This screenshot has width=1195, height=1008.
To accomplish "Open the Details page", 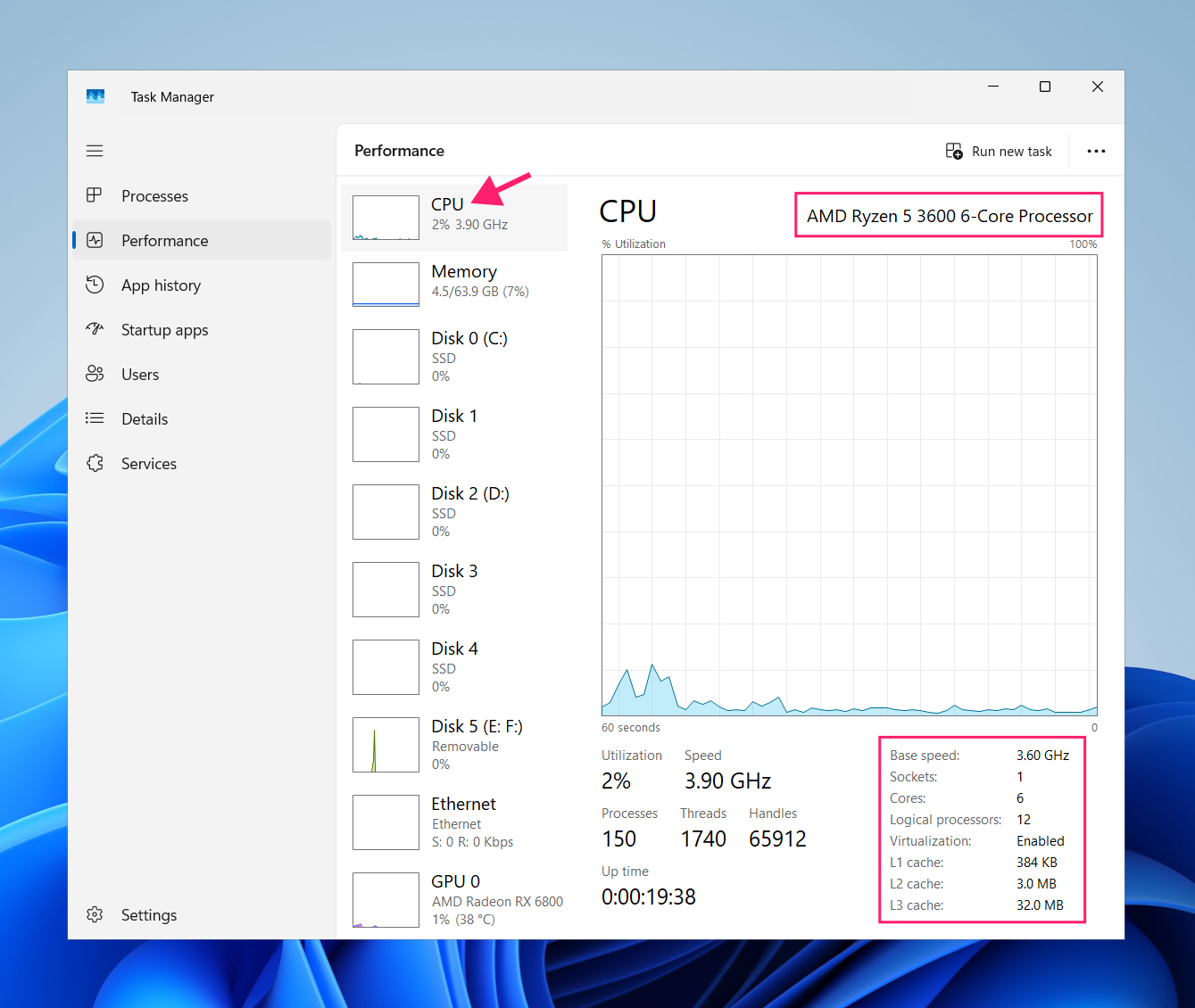I will pyautogui.click(x=145, y=418).
